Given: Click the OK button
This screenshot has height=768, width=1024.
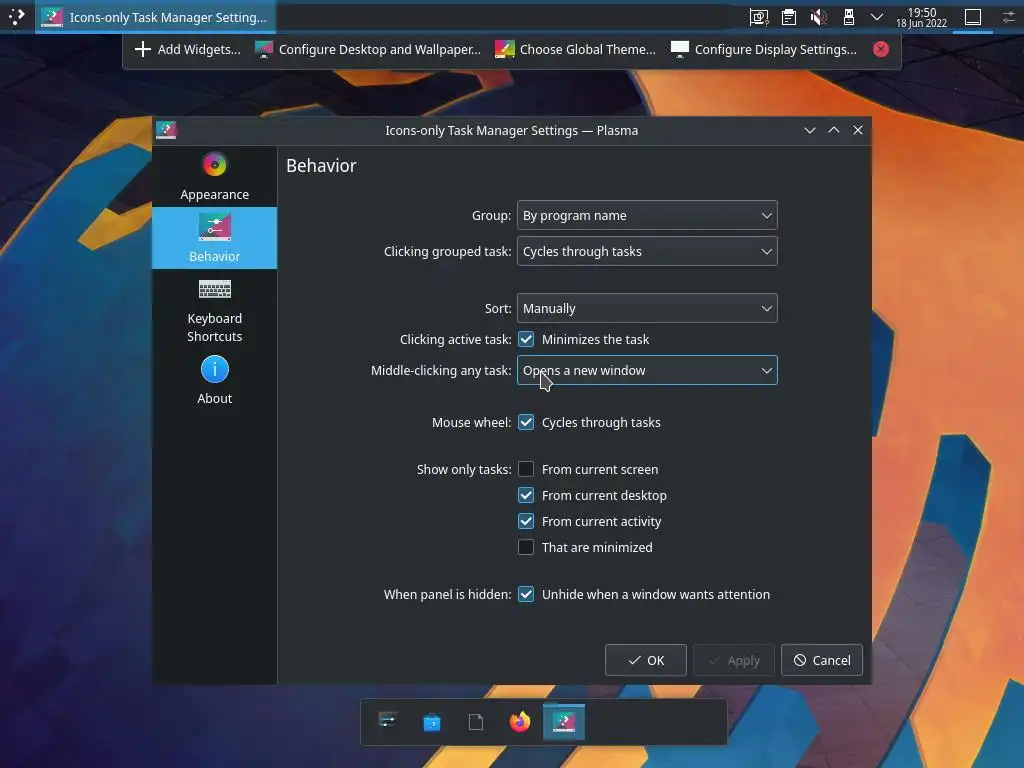Looking at the screenshot, I should coord(645,660).
